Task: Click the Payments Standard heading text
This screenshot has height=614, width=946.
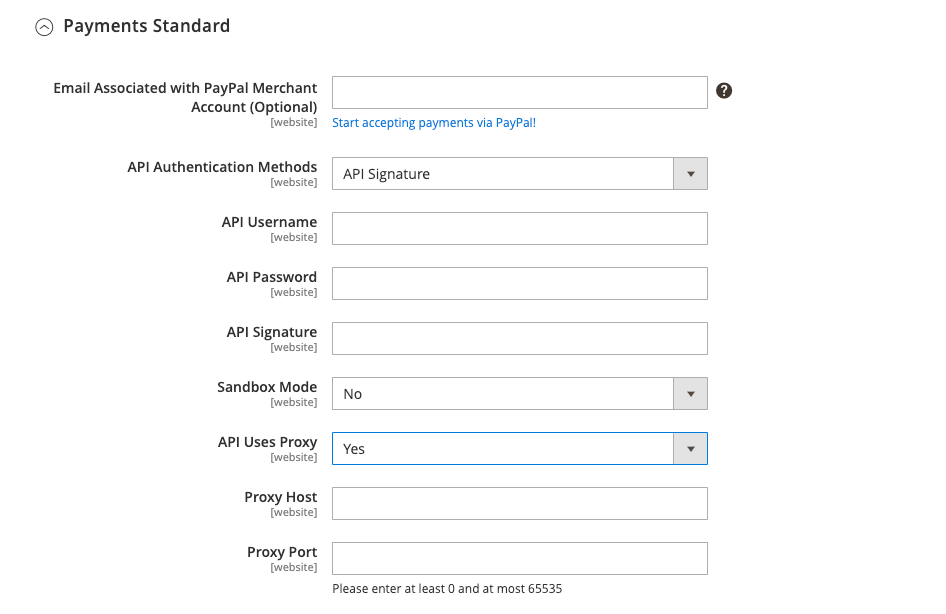Action: tap(146, 26)
